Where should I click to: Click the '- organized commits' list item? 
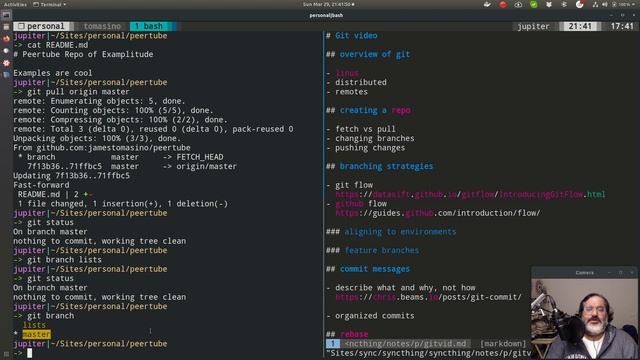tap(370, 316)
